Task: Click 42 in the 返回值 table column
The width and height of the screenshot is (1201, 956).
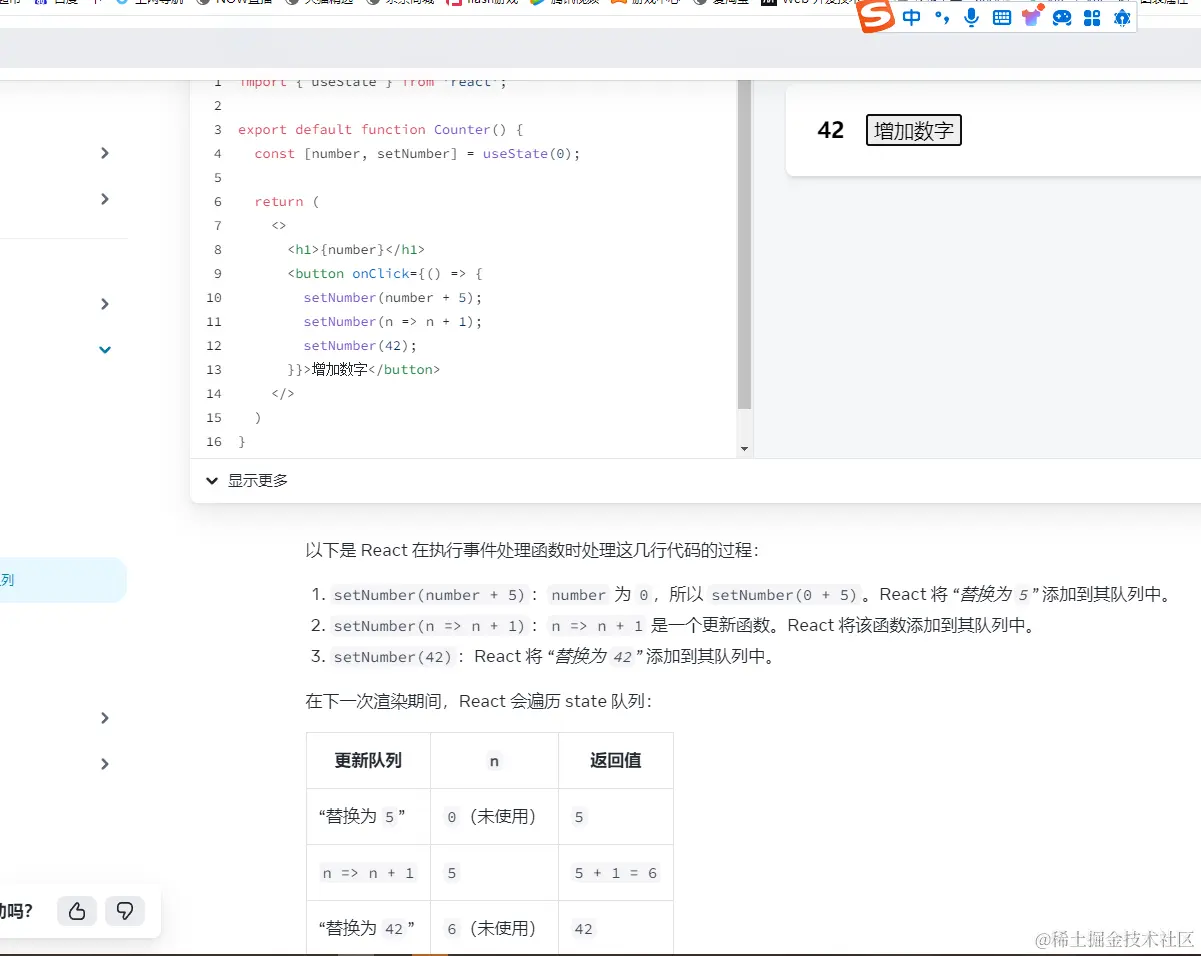Action: tap(583, 929)
